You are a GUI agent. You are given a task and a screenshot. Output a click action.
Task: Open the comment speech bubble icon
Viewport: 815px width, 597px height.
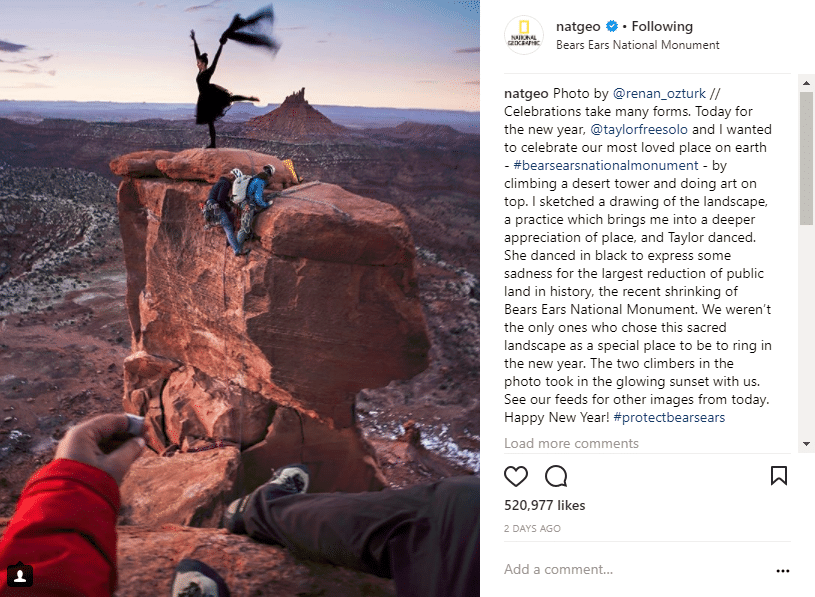[x=556, y=476]
